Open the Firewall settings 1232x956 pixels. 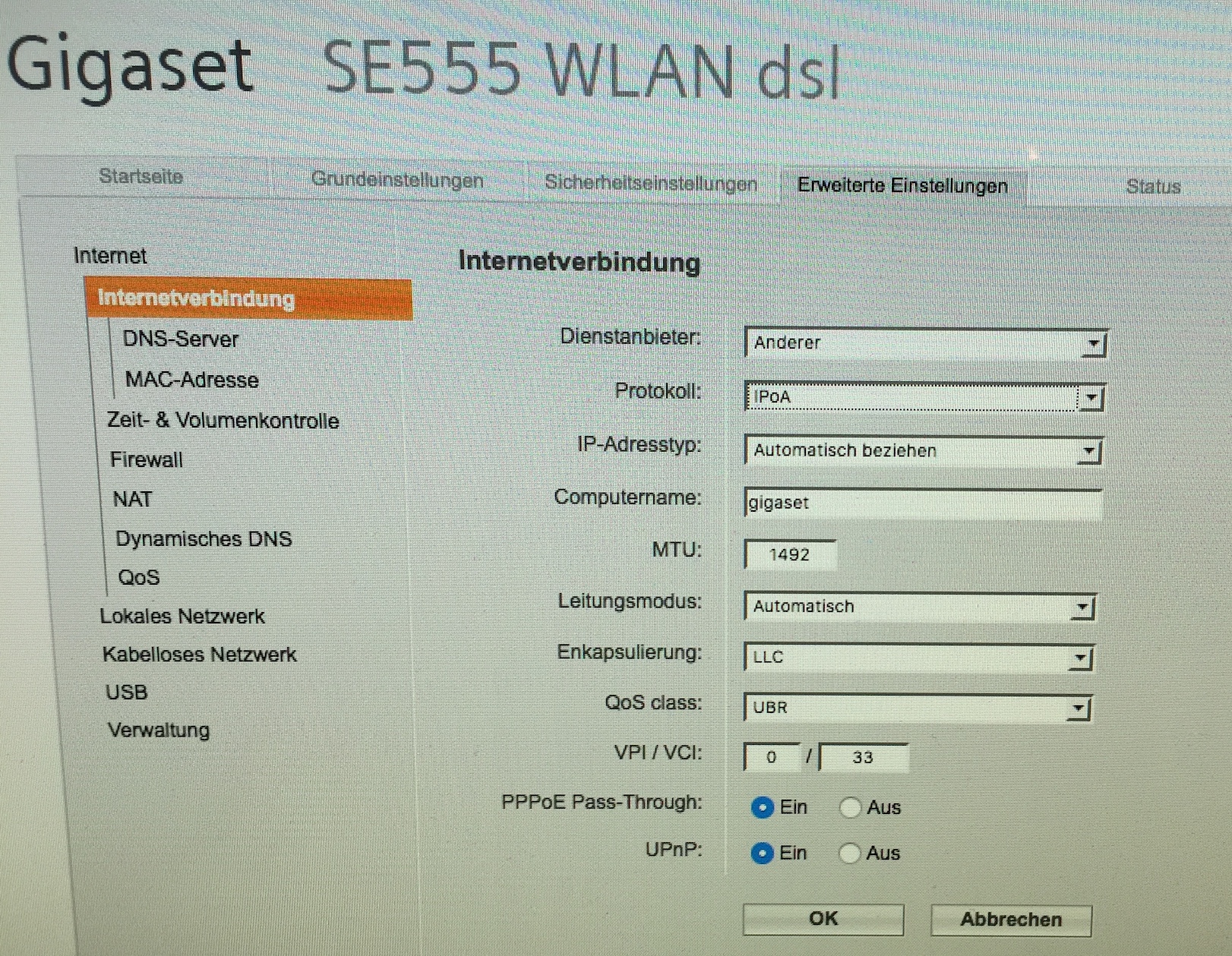tap(147, 459)
